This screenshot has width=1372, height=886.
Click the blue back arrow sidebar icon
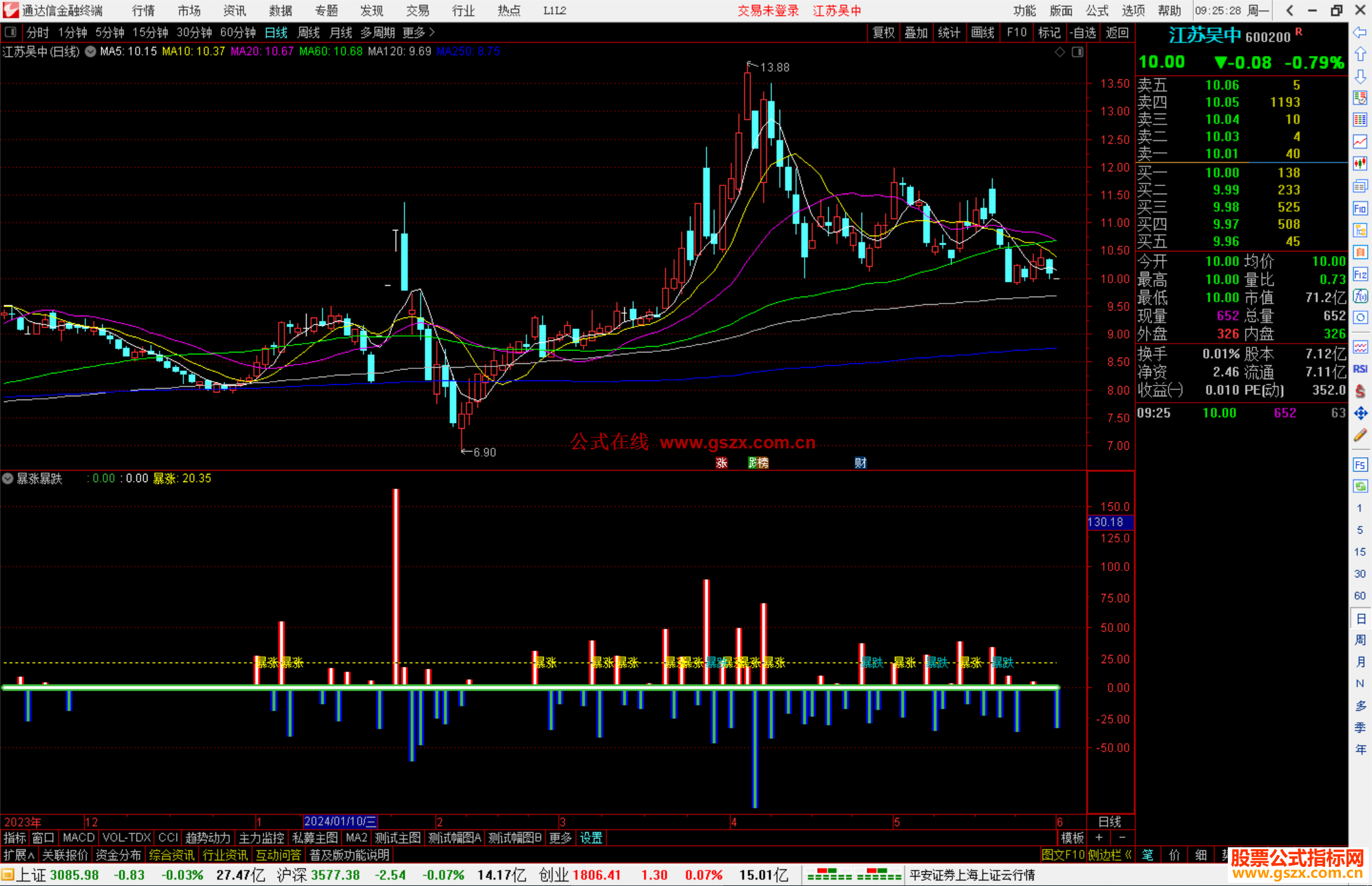(1360, 32)
